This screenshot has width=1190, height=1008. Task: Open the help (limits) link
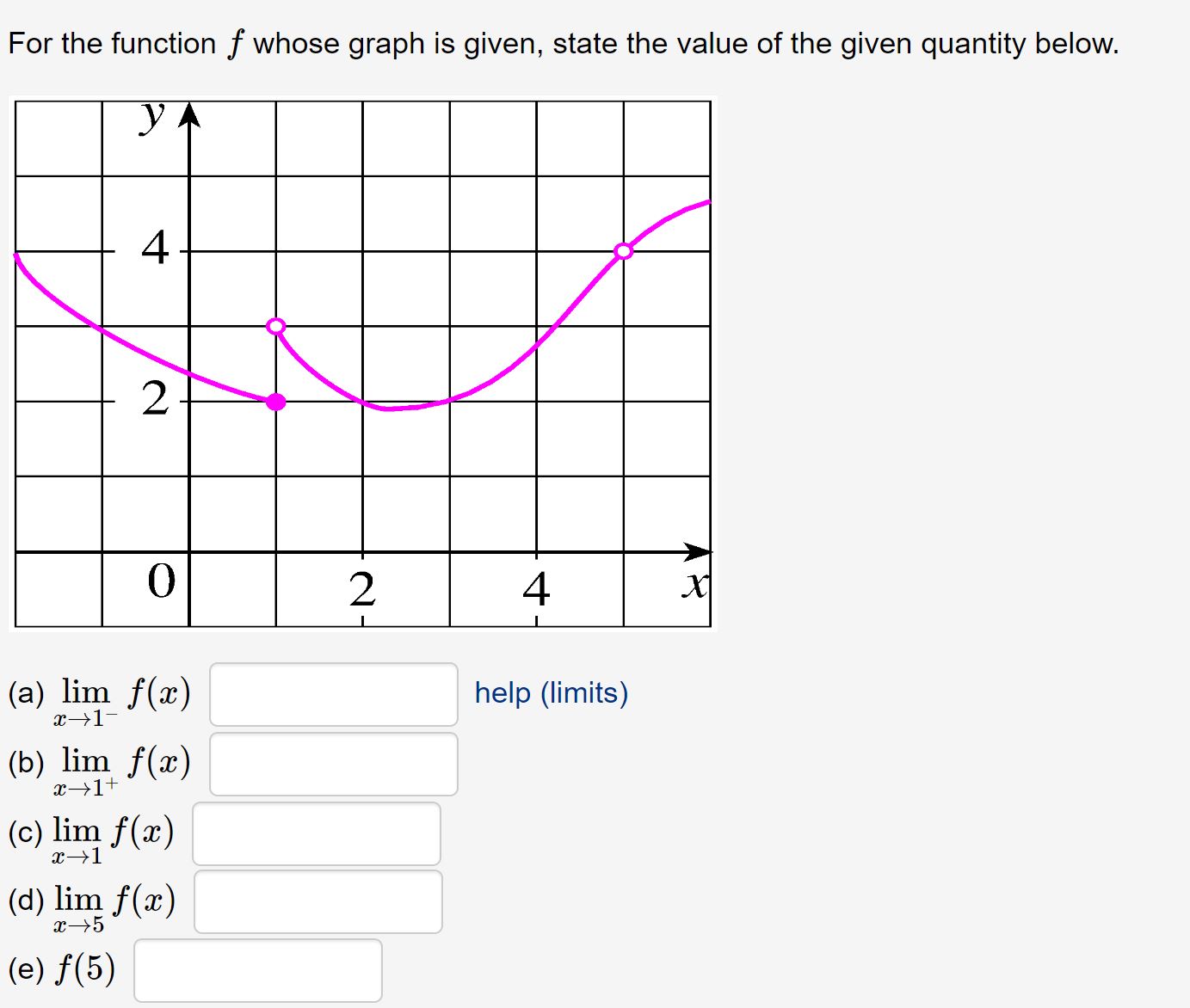(551, 693)
